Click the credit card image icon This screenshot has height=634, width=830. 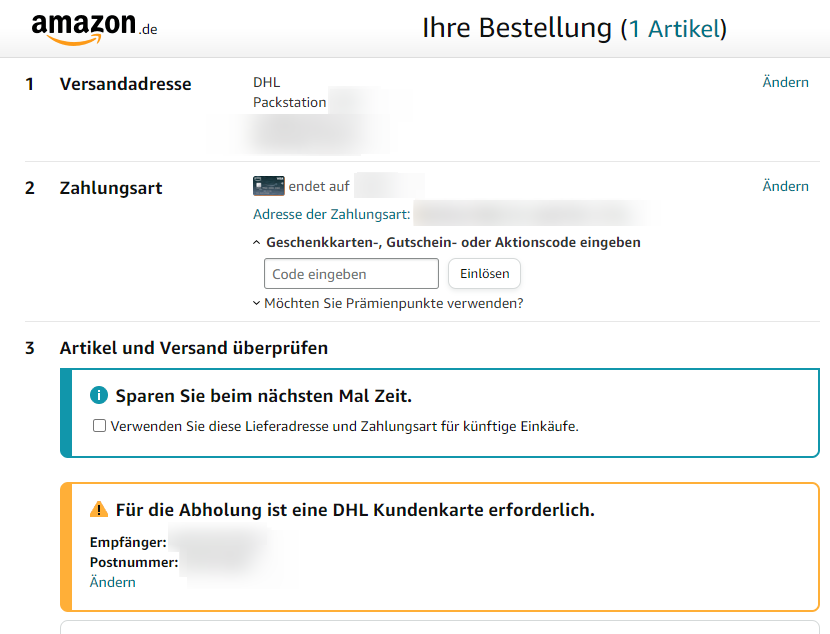point(268,186)
